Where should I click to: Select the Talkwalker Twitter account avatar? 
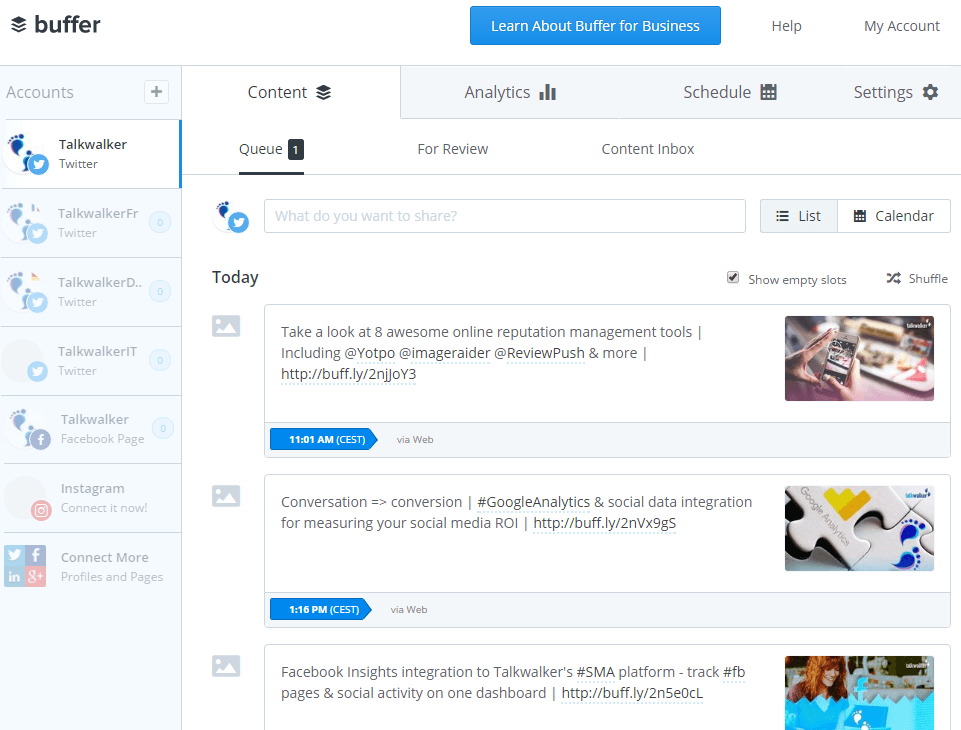pos(26,153)
